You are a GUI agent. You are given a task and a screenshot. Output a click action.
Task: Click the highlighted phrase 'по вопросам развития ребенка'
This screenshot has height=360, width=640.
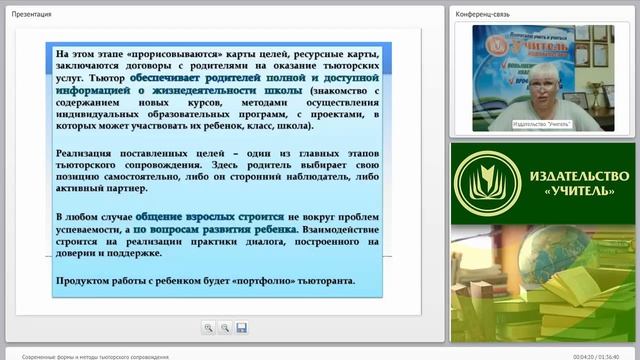click(216, 229)
